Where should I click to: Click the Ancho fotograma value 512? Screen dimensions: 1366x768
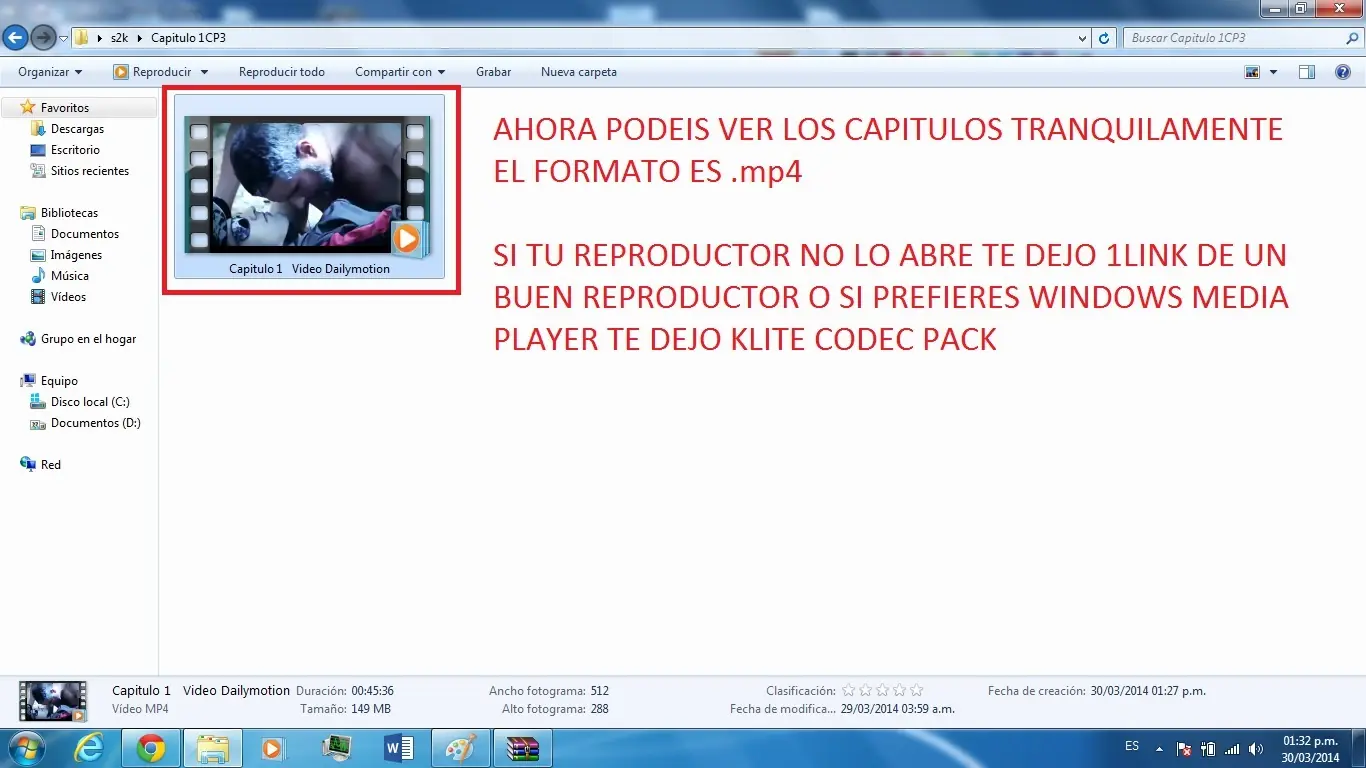(600, 691)
